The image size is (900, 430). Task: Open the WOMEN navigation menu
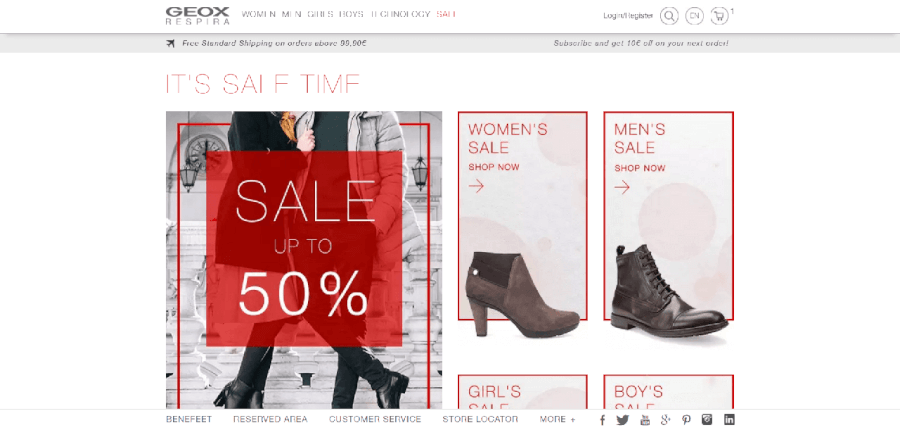click(x=259, y=14)
